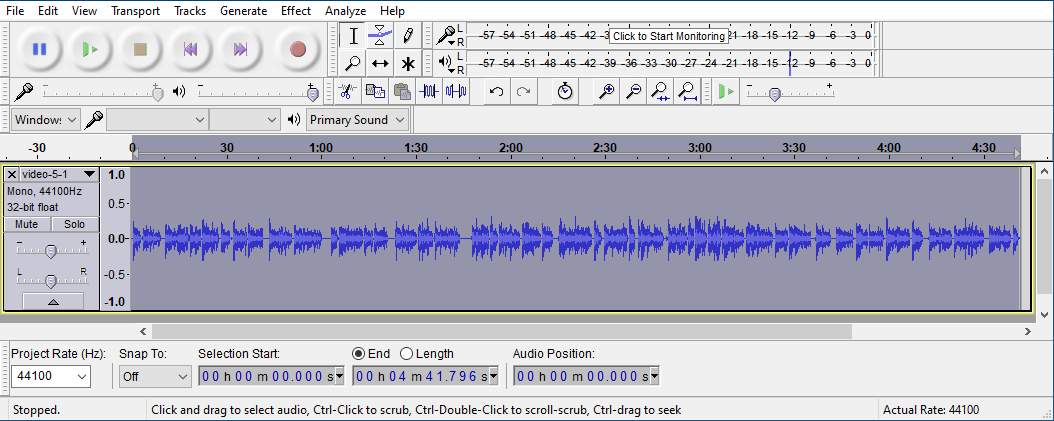Skip to Start of the track

click(x=190, y=49)
